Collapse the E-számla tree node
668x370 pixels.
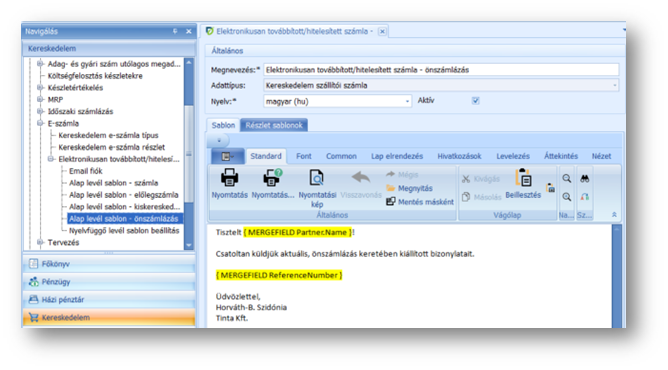coord(40,123)
